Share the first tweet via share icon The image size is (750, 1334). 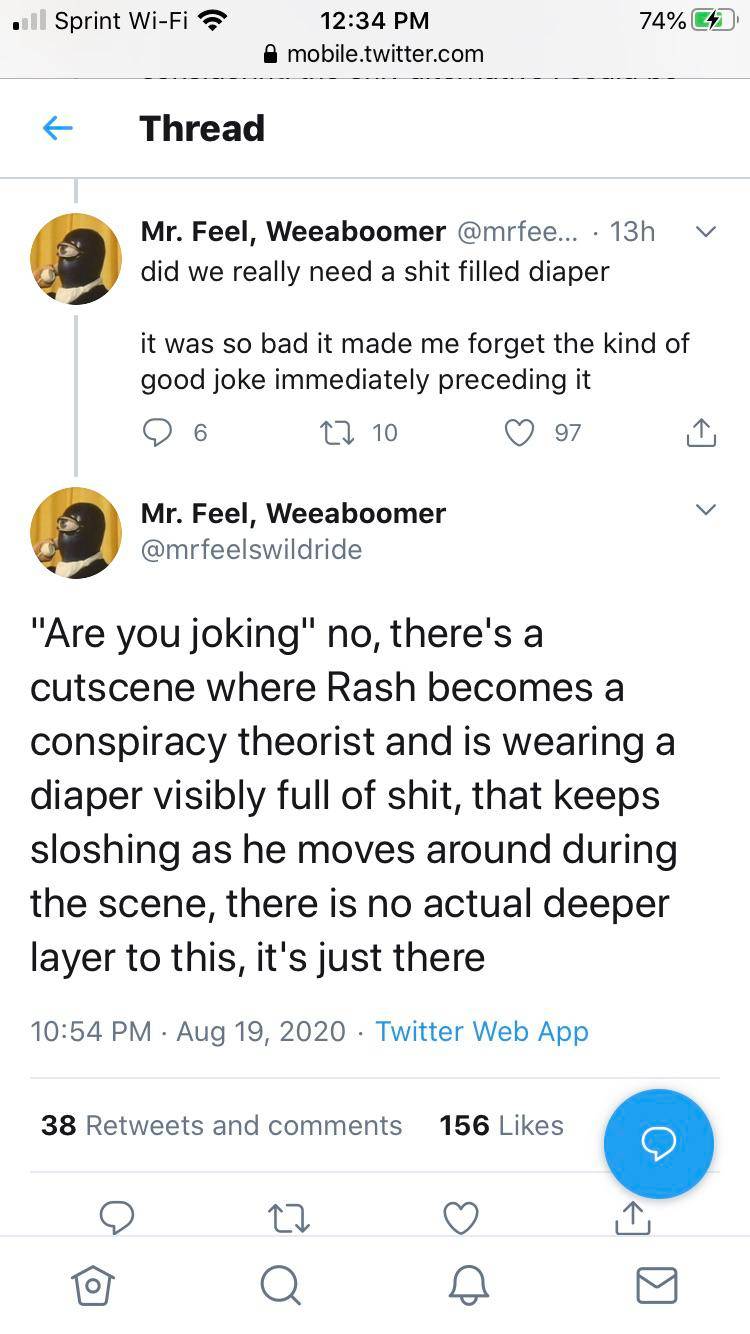[x=701, y=432]
